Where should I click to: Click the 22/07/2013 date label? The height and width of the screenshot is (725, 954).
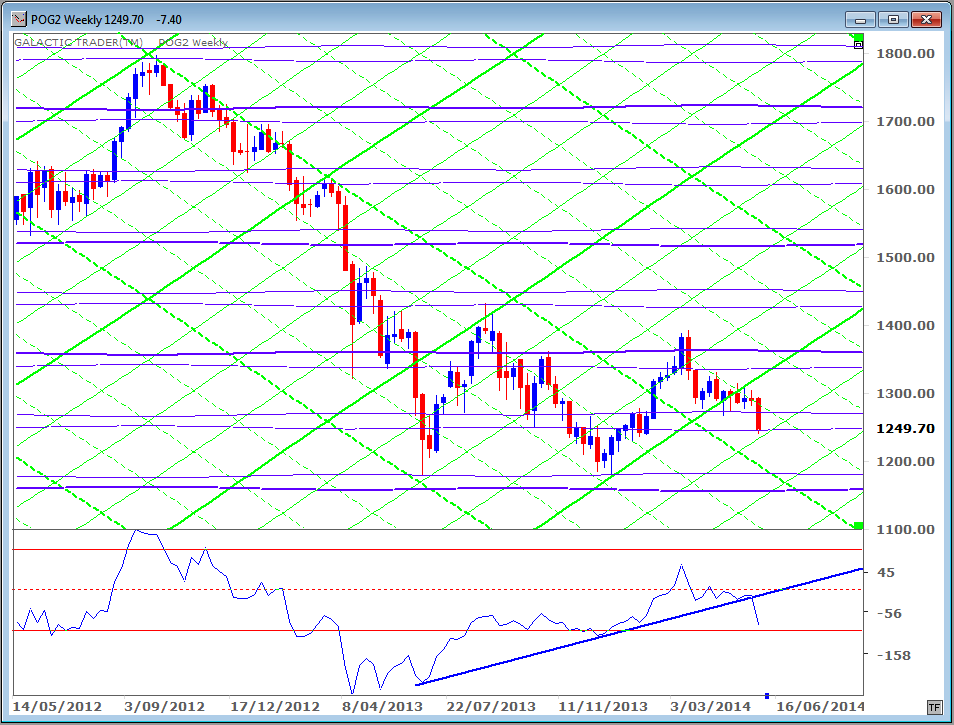click(x=491, y=707)
